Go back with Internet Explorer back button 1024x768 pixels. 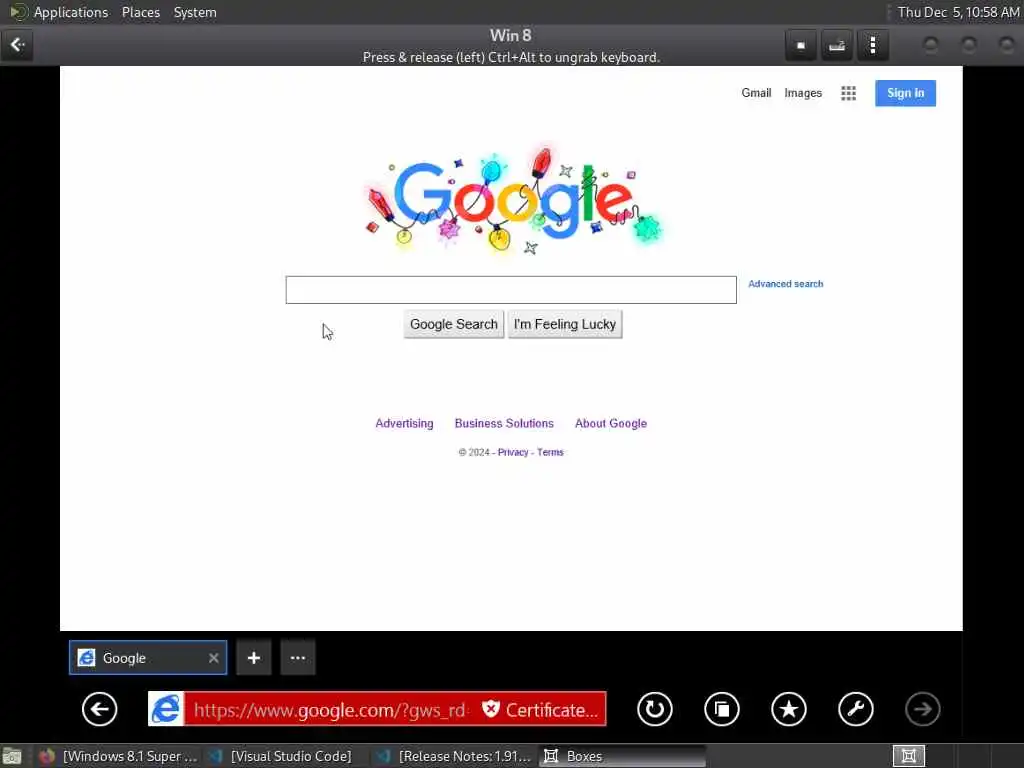[100, 709]
